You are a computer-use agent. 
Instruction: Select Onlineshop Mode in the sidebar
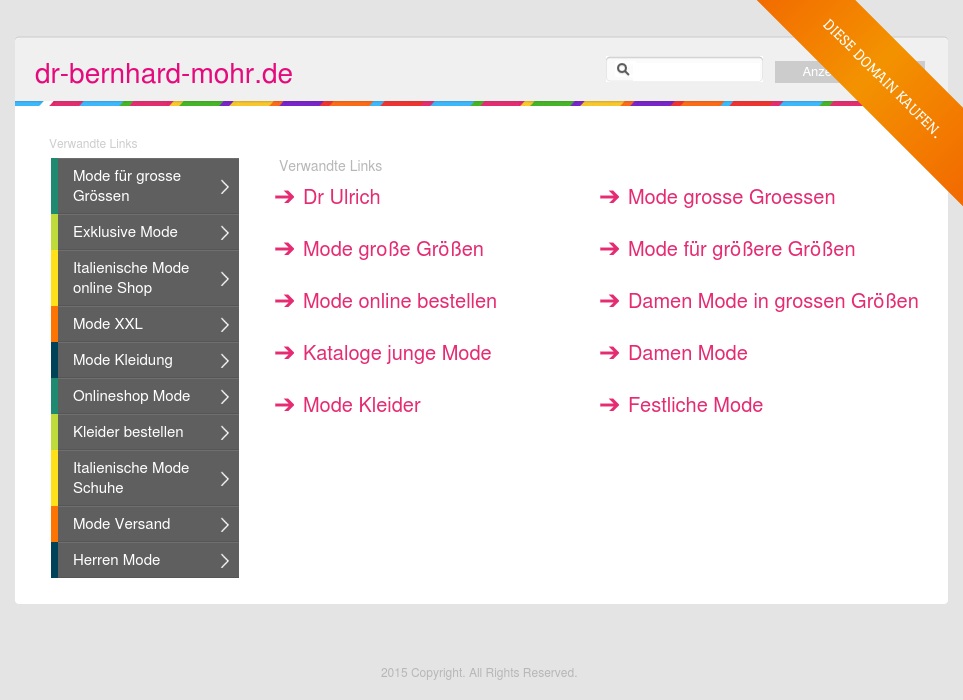click(x=131, y=396)
